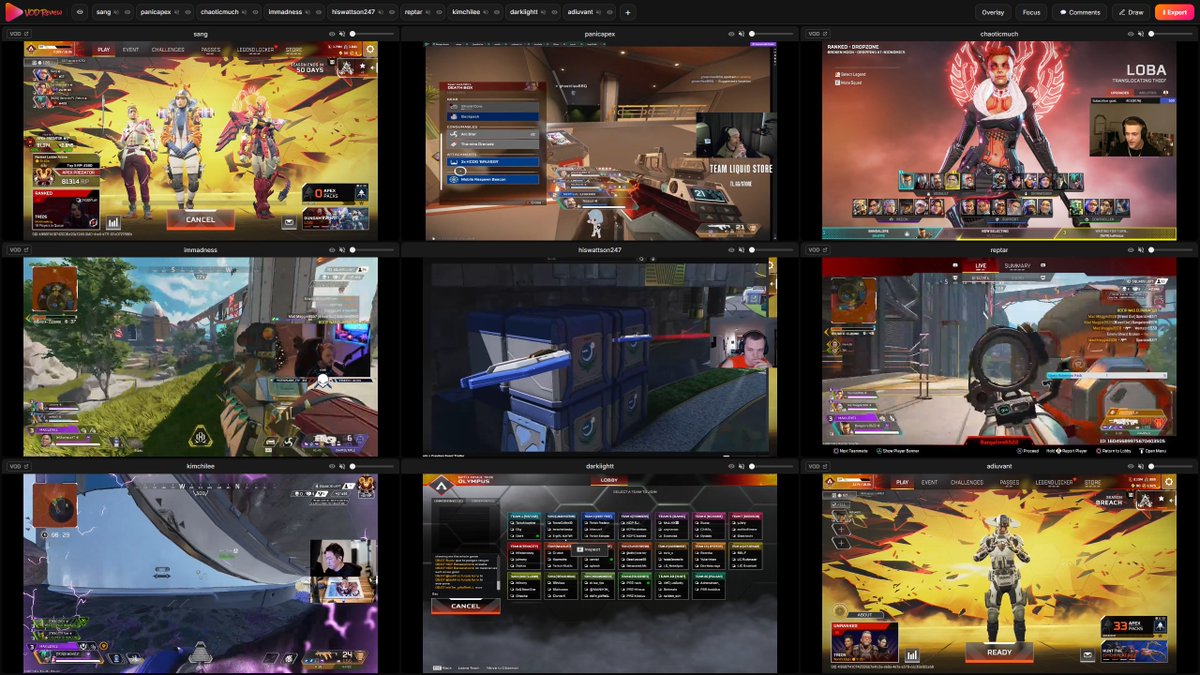Mute reptar from its tab chip speaker icon
Viewport: 1200px width, 675px height.
point(429,12)
